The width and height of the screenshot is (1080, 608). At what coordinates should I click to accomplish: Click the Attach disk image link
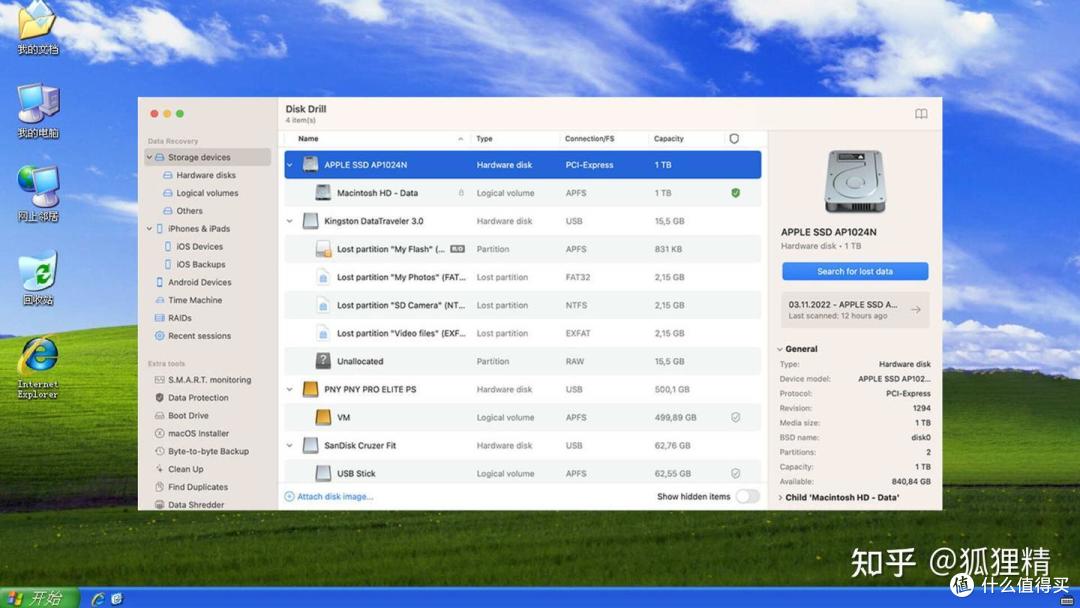pyautogui.click(x=329, y=496)
